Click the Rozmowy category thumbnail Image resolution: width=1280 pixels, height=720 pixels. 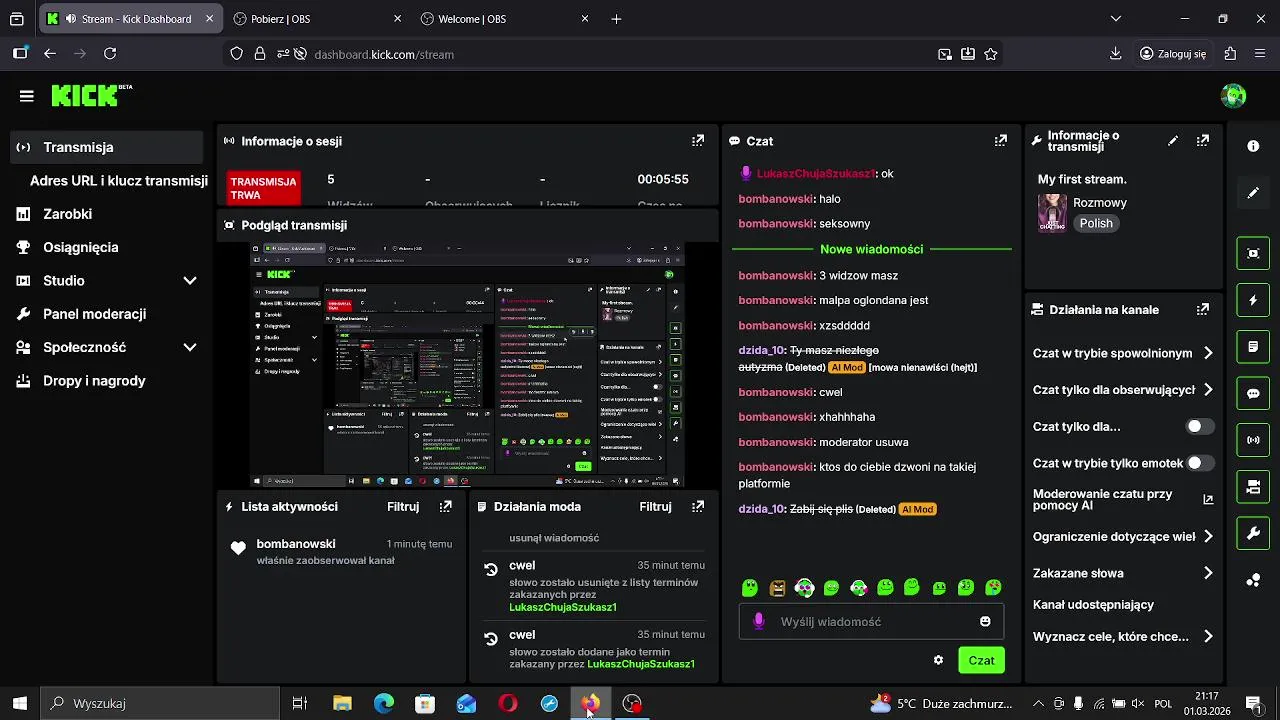(1052, 212)
